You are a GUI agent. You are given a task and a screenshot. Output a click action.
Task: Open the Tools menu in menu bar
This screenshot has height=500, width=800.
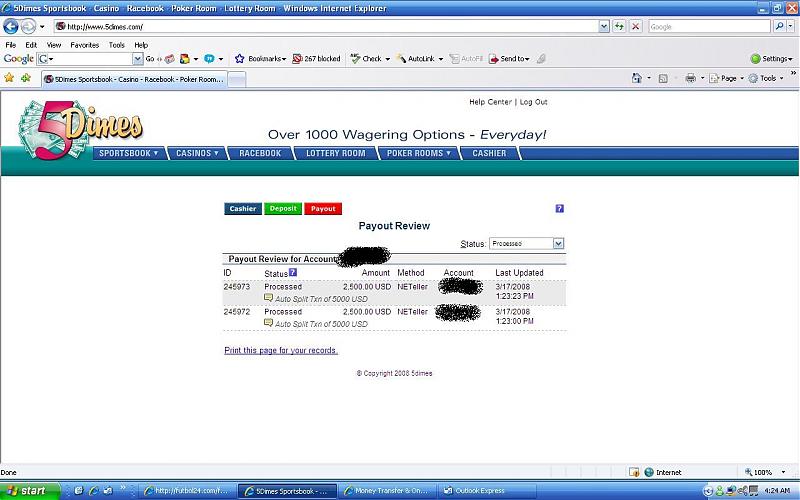click(x=117, y=45)
